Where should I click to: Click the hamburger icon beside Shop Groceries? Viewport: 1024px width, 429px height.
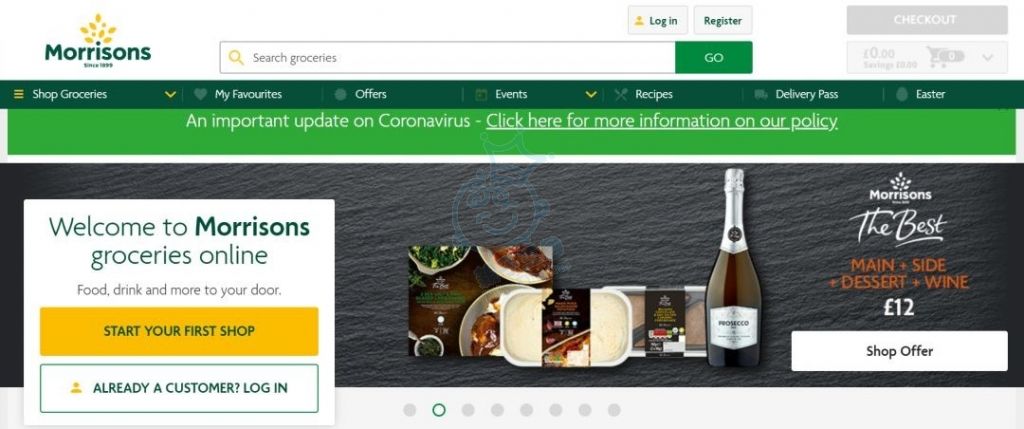(x=18, y=94)
